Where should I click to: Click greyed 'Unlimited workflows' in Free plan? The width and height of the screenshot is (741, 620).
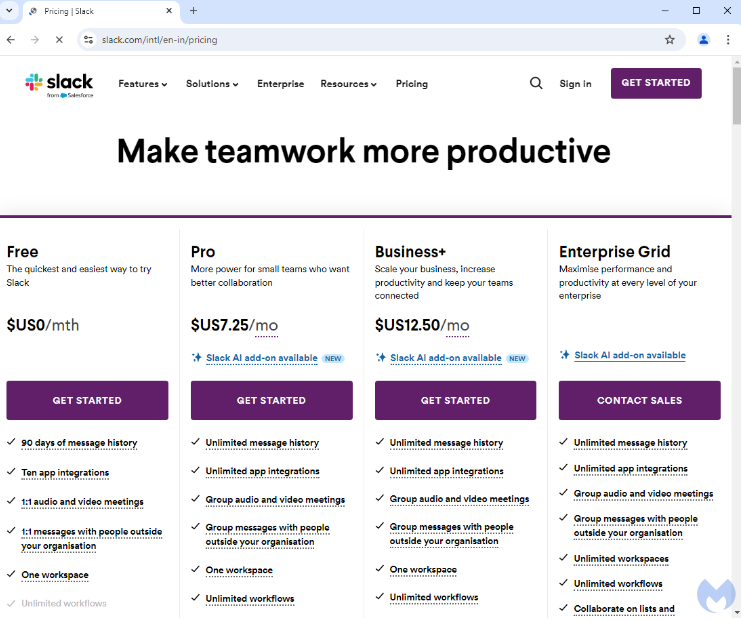(x=64, y=603)
